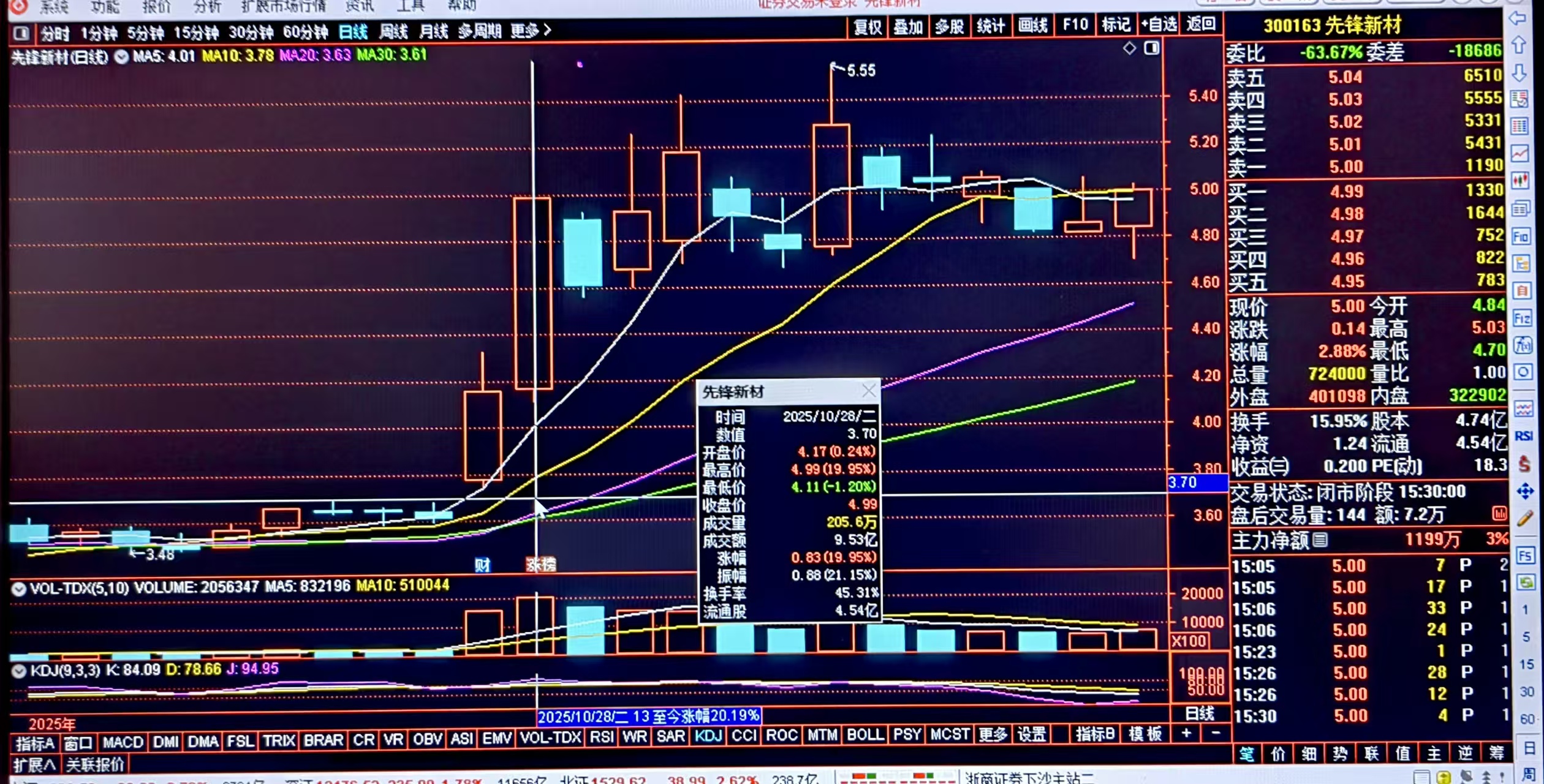Click the +自选 button
Screen dimensions: 1544x784
tap(1159, 24)
